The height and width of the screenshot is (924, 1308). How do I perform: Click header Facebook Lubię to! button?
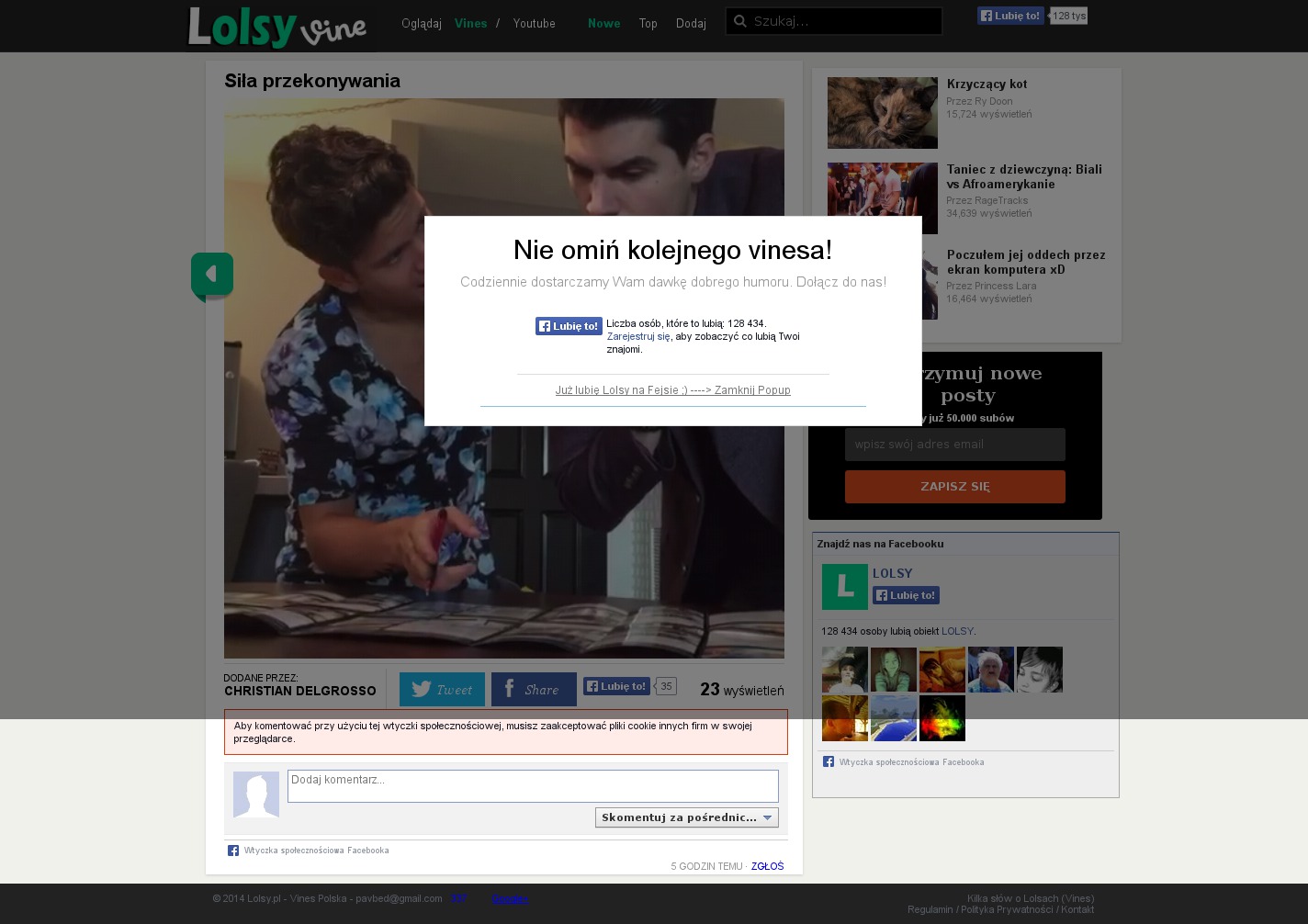click(x=1009, y=16)
